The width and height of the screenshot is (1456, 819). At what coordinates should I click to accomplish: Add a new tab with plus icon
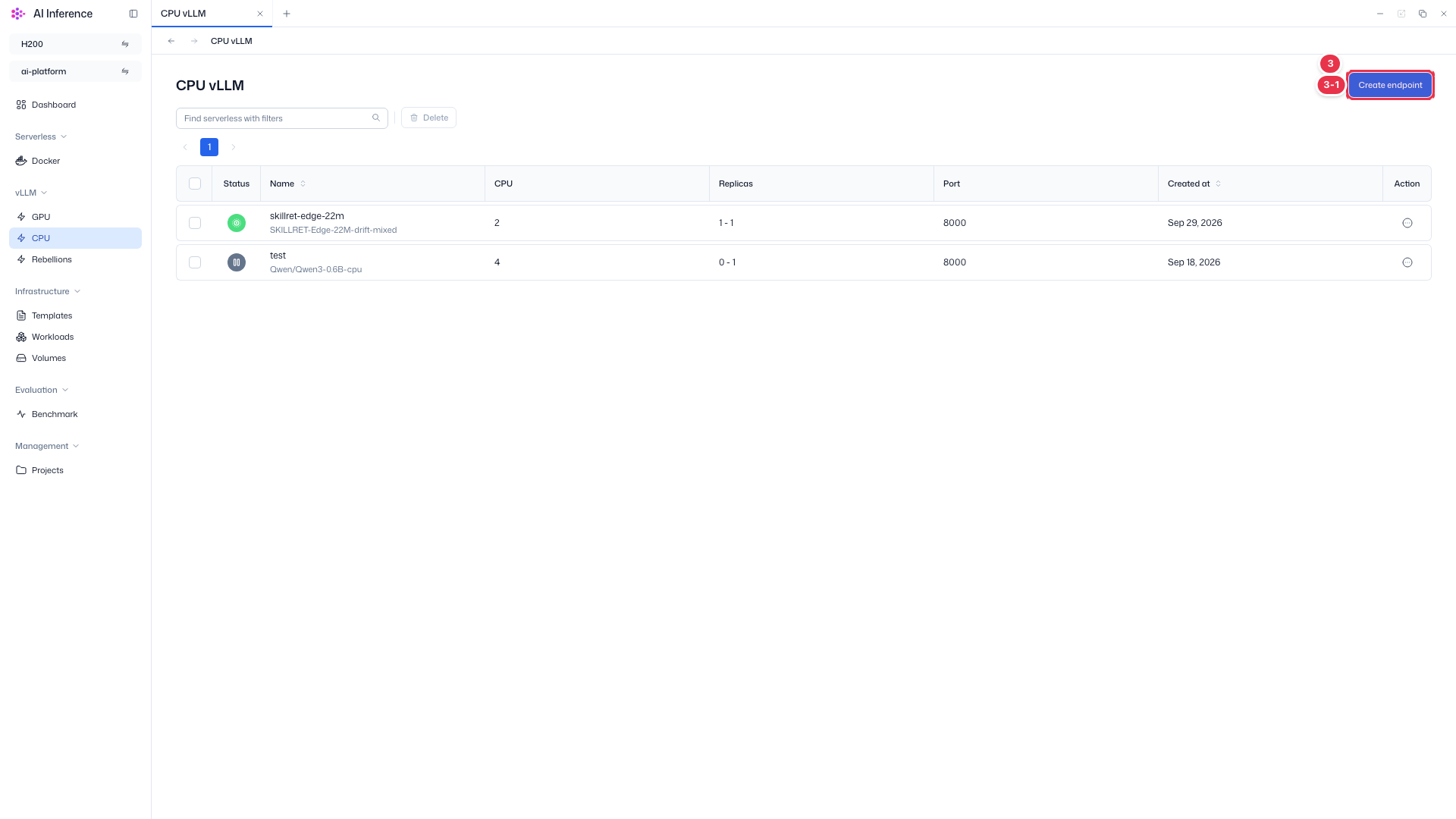pos(287,14)
